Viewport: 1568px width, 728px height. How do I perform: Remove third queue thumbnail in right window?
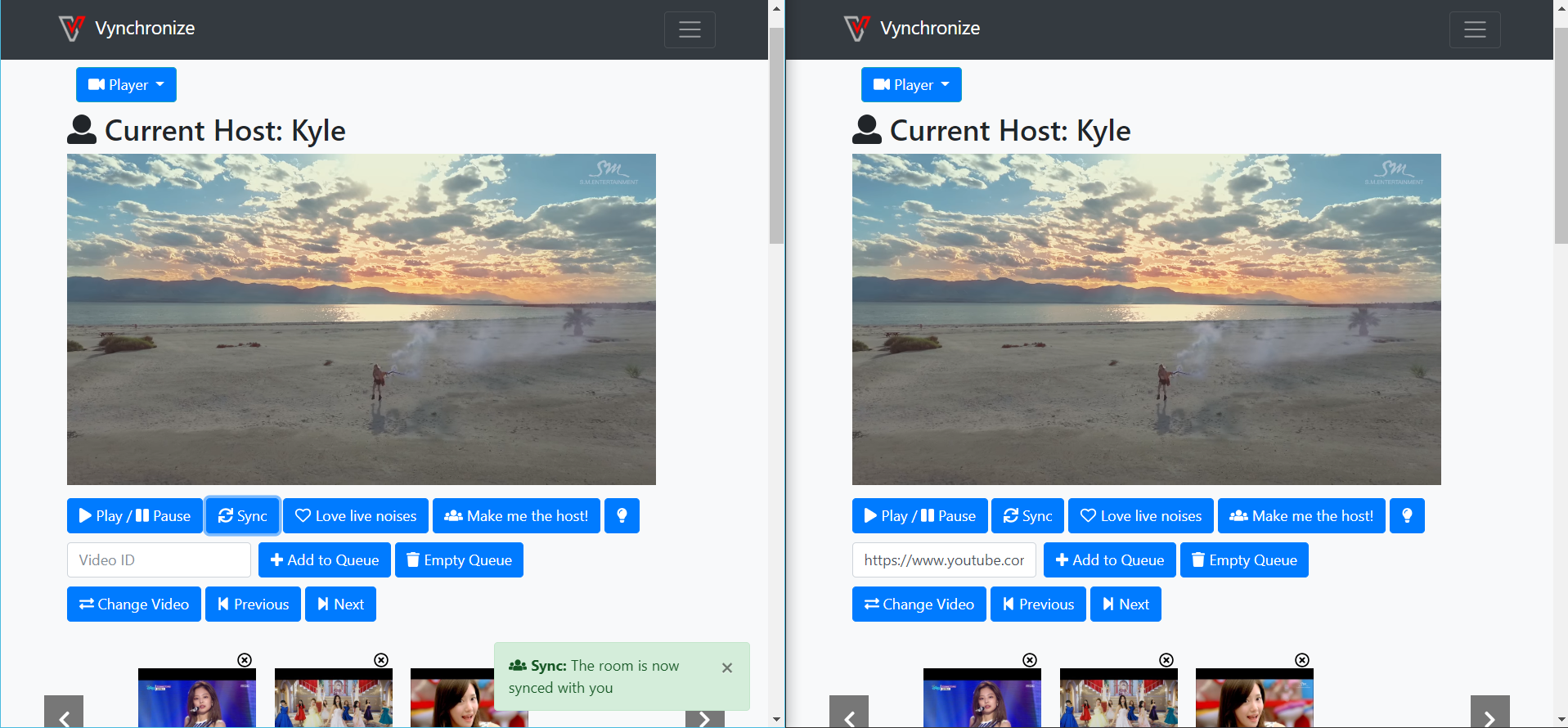point(1302,659)
